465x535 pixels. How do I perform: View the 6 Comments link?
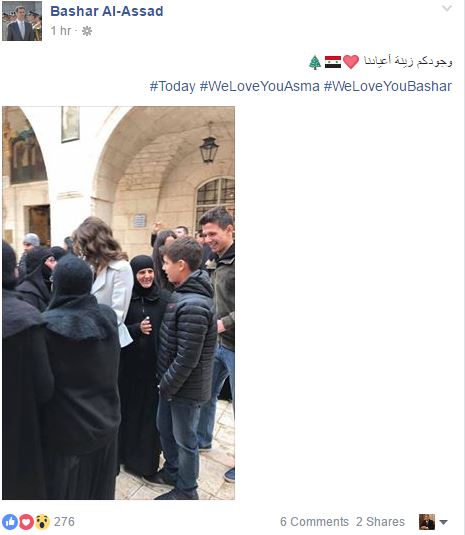(x=314, y=522)
